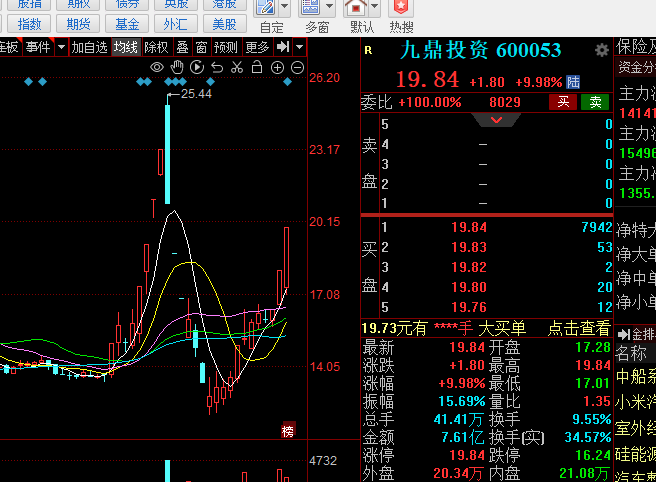
Task: Open the 指数 category
Action: tap(29, 24)
